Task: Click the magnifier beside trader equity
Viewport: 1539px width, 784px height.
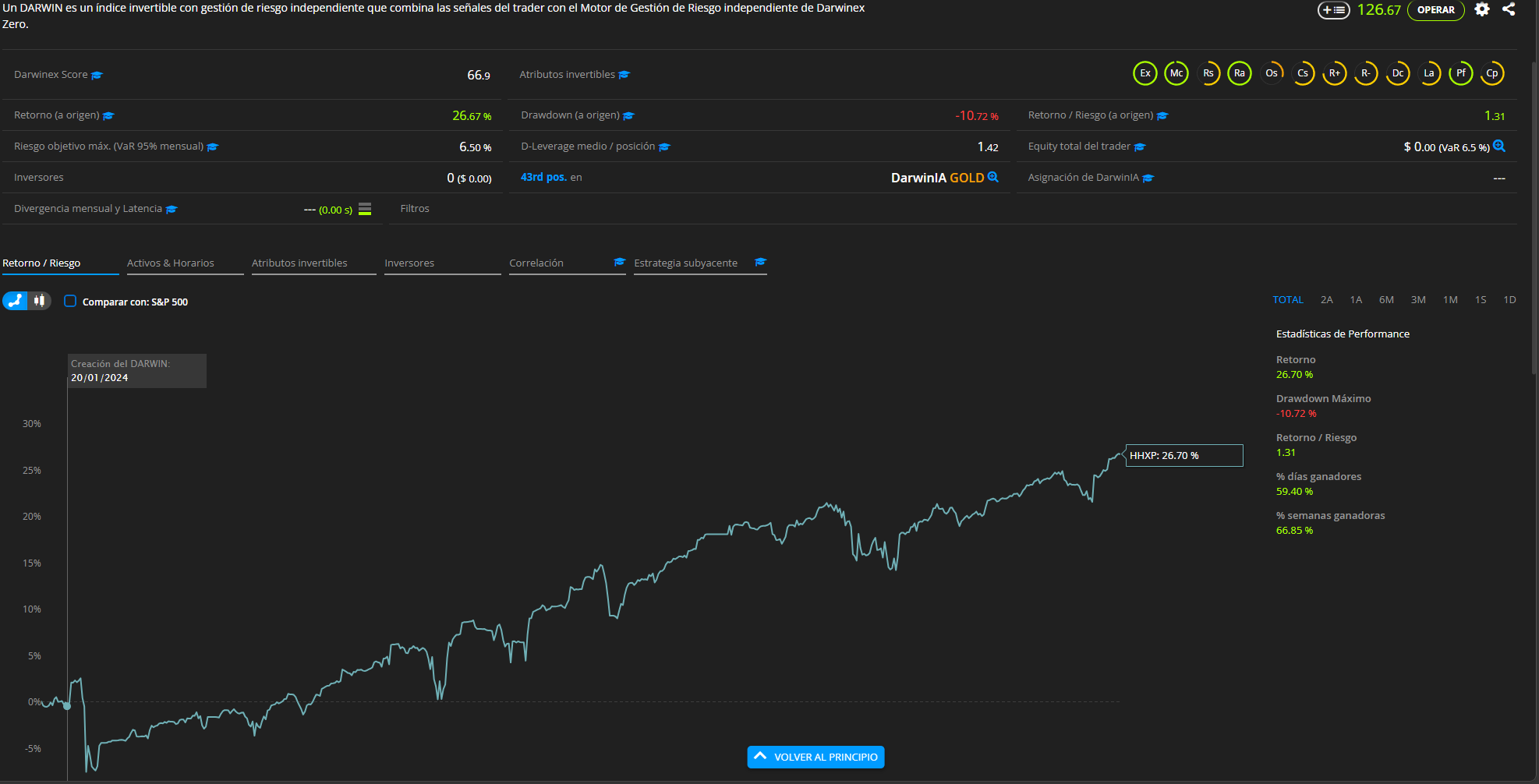Action: tap(1499, 147)
